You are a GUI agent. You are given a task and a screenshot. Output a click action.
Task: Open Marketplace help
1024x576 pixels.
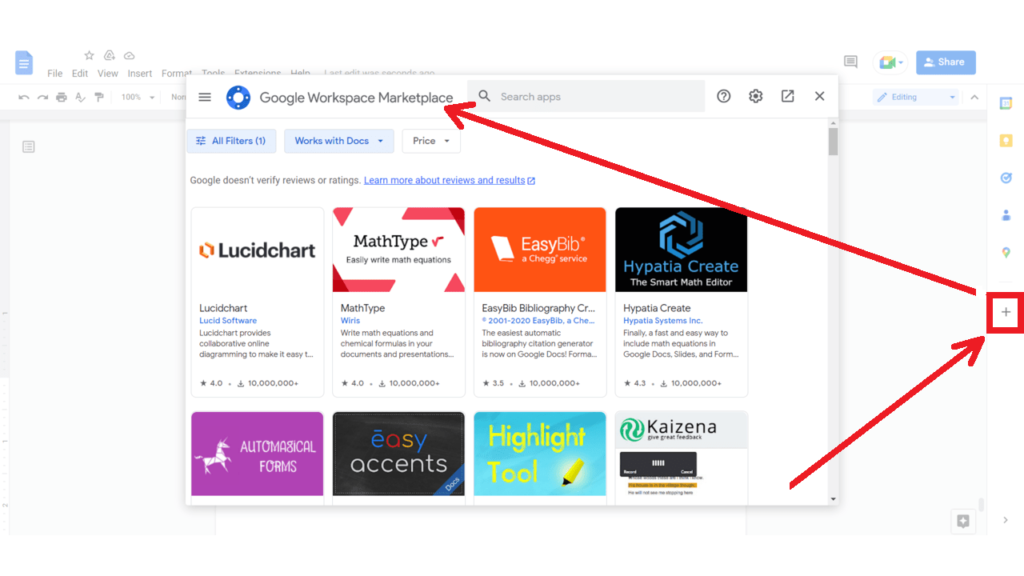724,96
